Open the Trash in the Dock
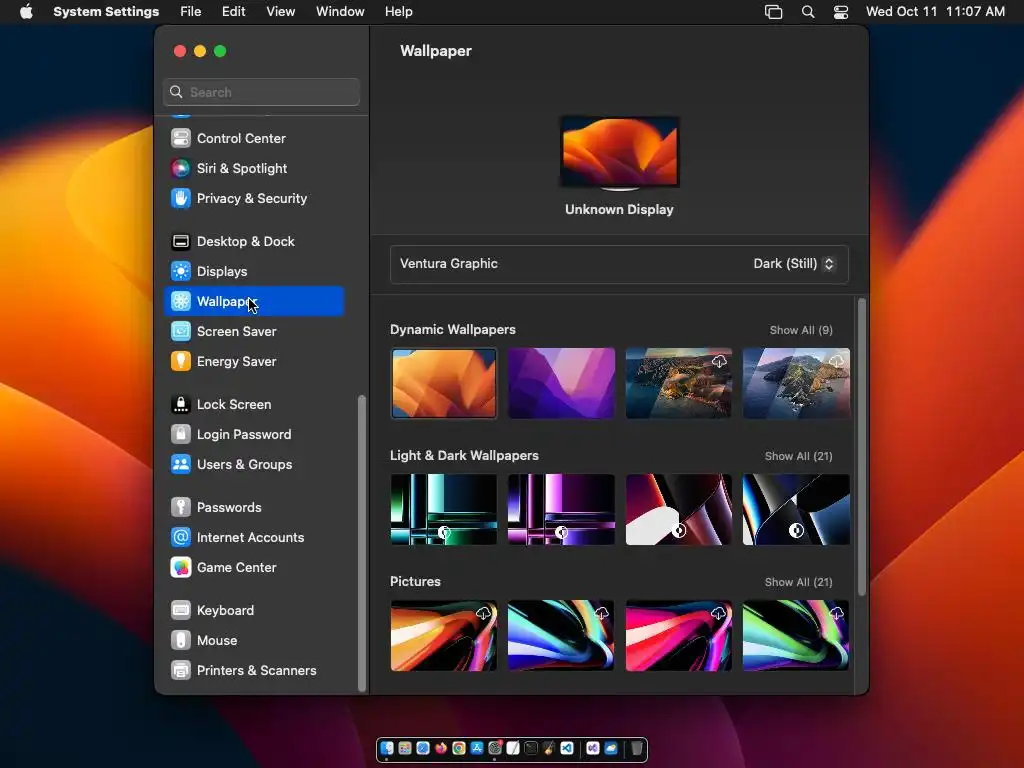Image resolution: width=1024 pixels, height=768 pixels. click(637, 748)
